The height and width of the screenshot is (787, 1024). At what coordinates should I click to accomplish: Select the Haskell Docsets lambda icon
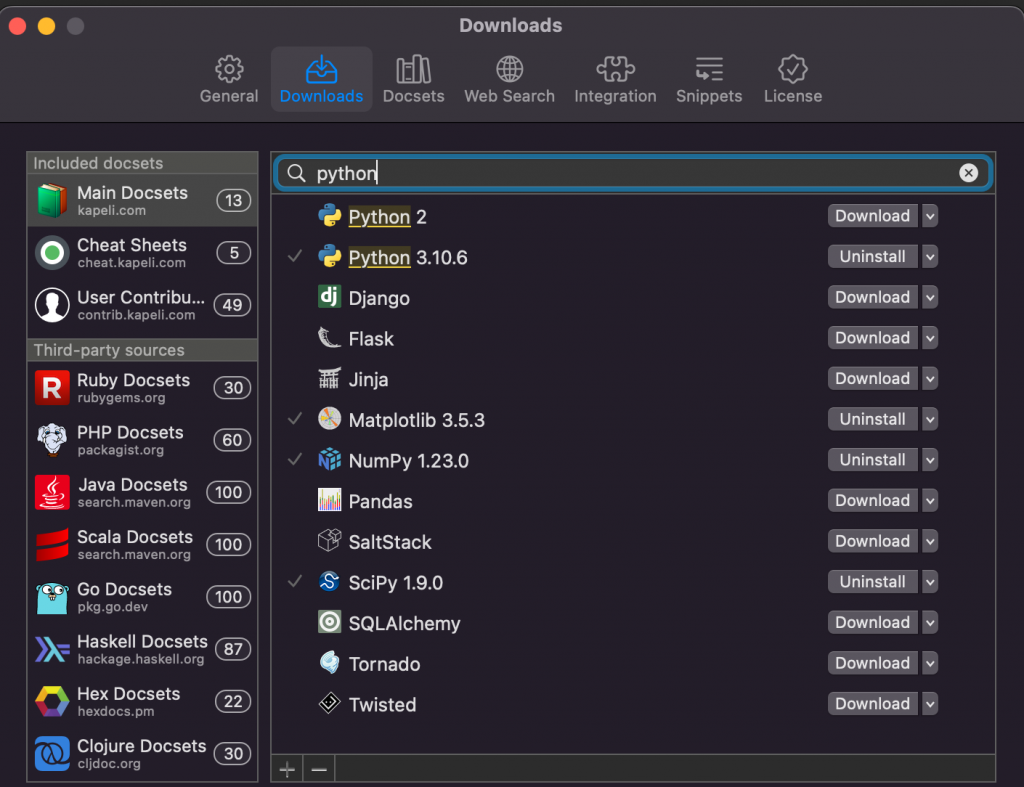[x=52, y=649]
